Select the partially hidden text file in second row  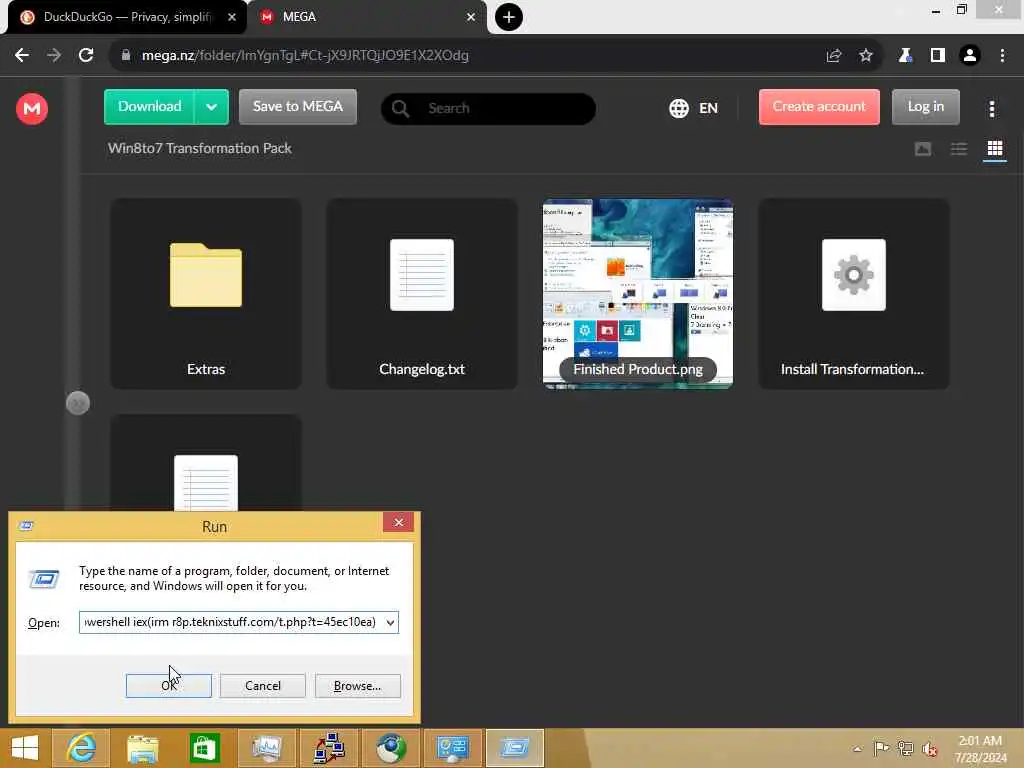tap(206, 464)
